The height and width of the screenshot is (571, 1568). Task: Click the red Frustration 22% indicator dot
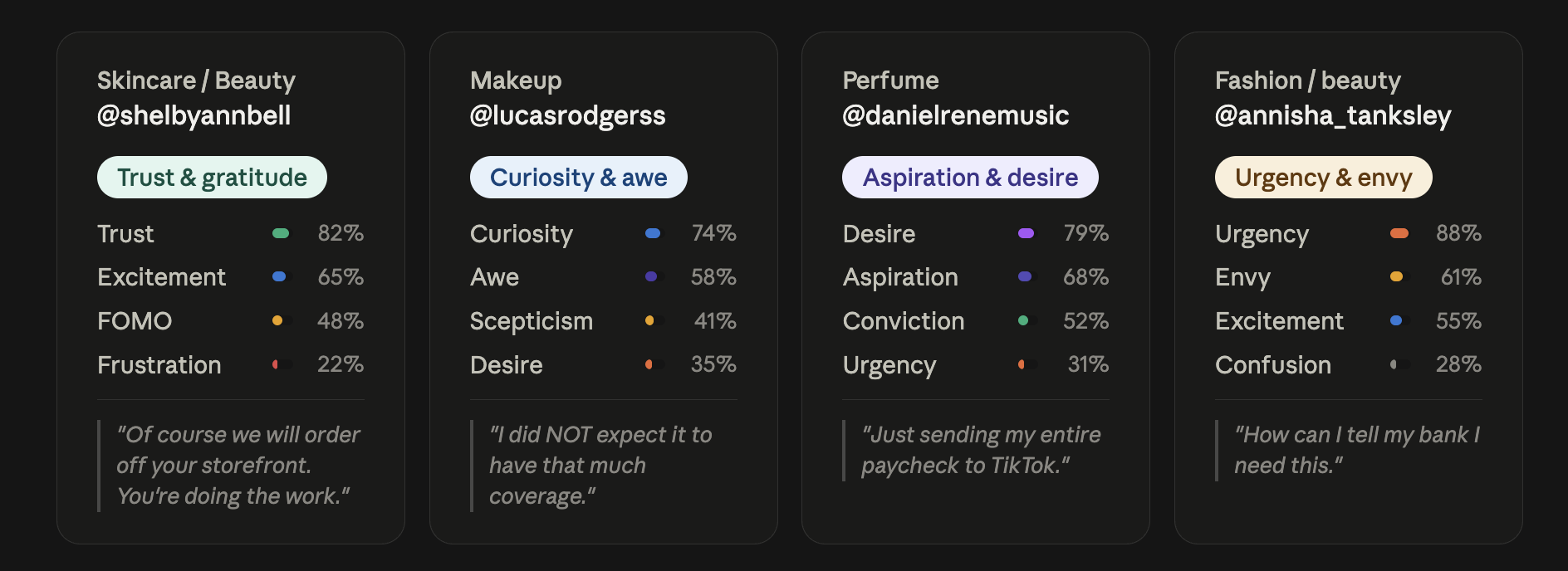(x=275, y=364)
